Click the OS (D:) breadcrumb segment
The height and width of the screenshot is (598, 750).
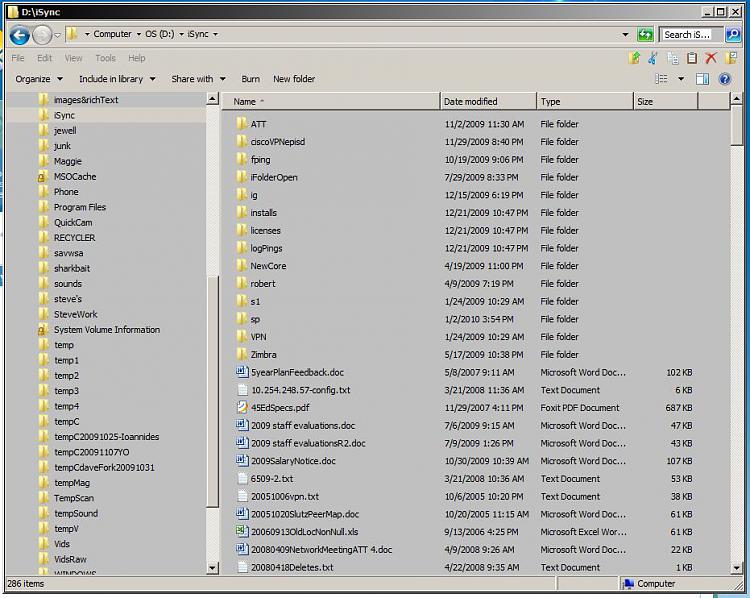[x=159, y=34]
